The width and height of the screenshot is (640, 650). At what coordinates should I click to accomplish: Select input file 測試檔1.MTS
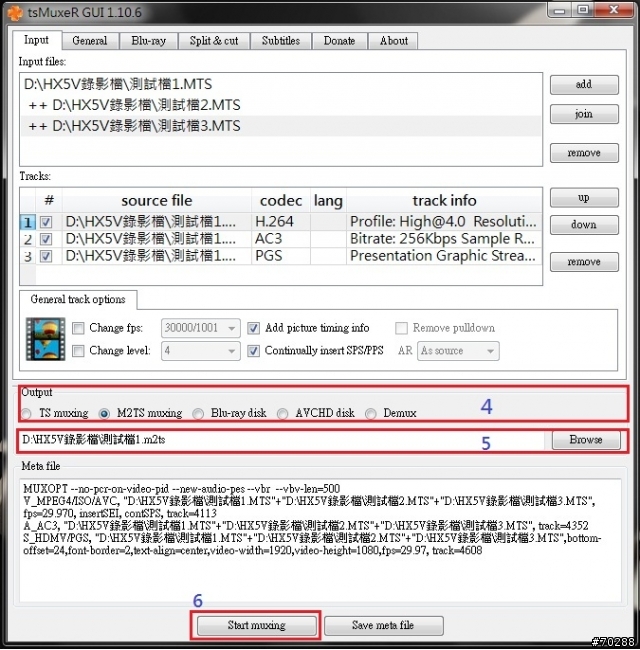[x=281, y=85]
